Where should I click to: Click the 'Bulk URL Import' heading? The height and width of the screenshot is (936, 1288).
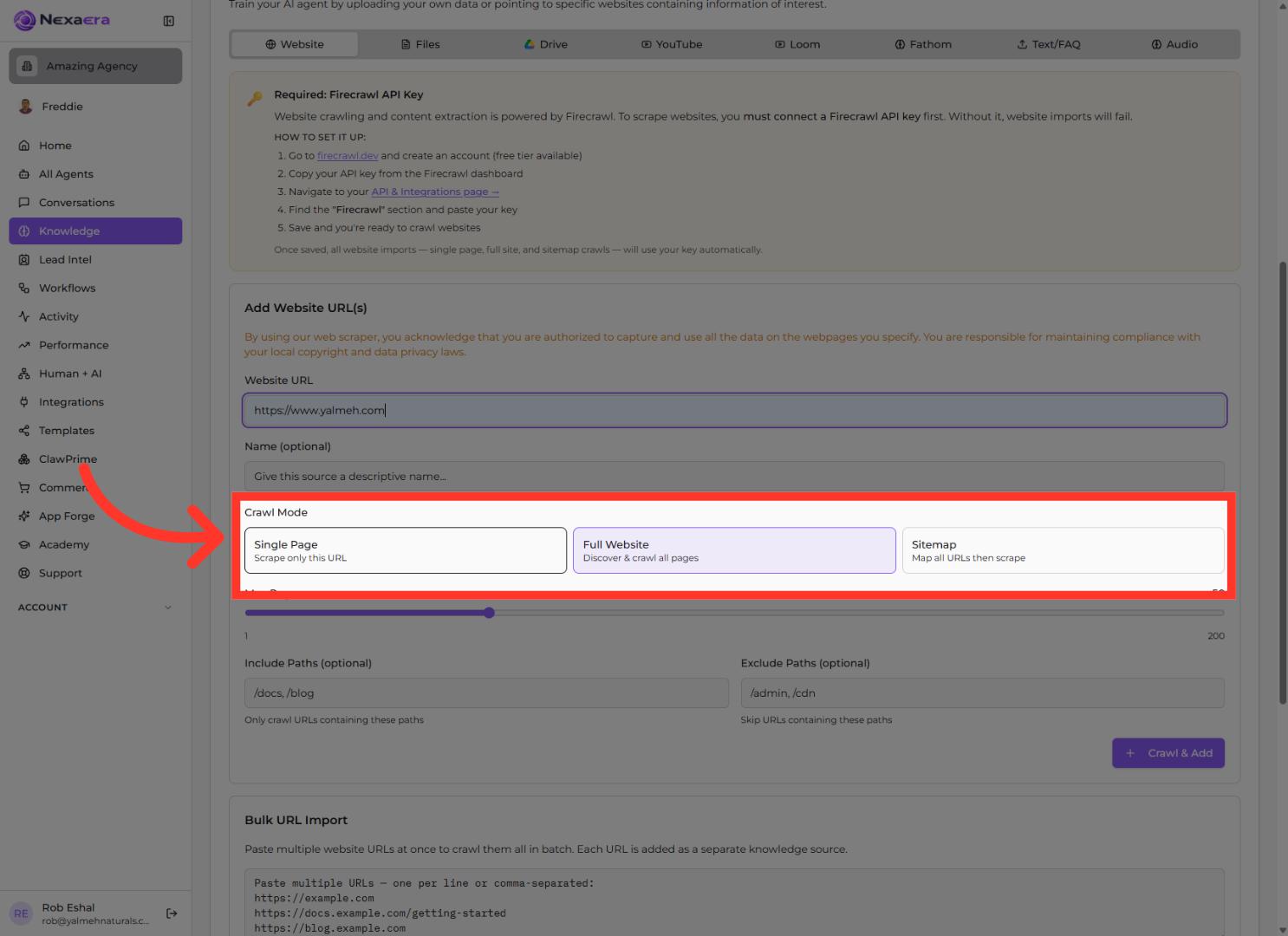pos(296,820)
